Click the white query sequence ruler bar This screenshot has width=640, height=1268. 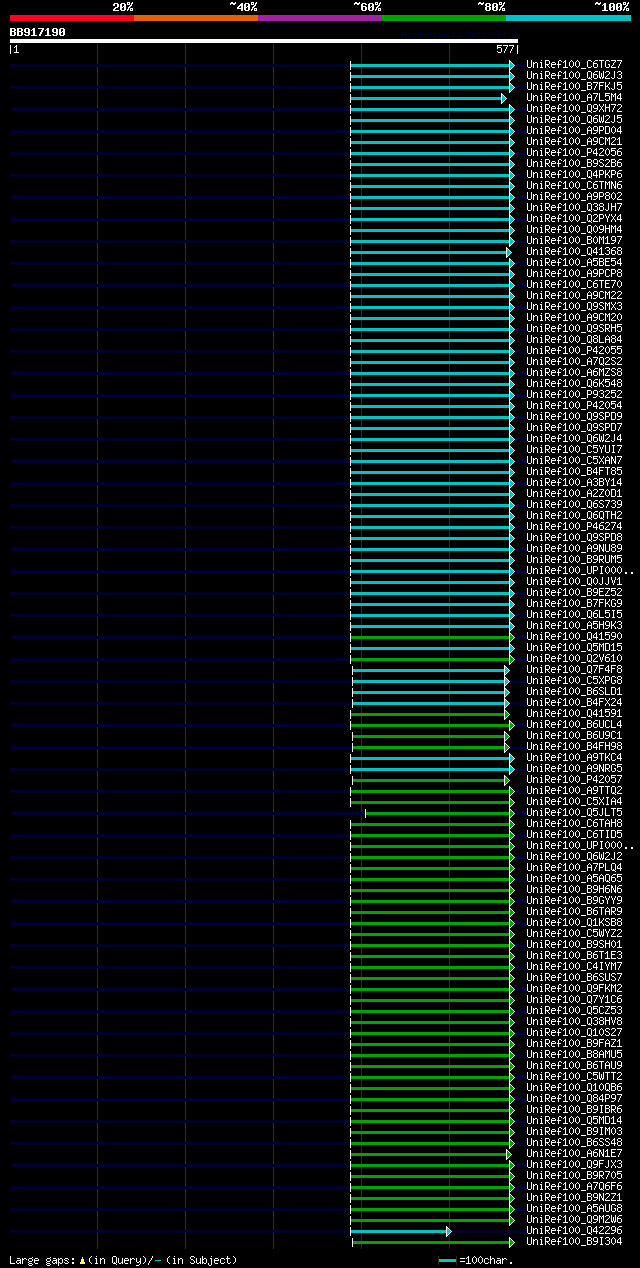(264, 41)
